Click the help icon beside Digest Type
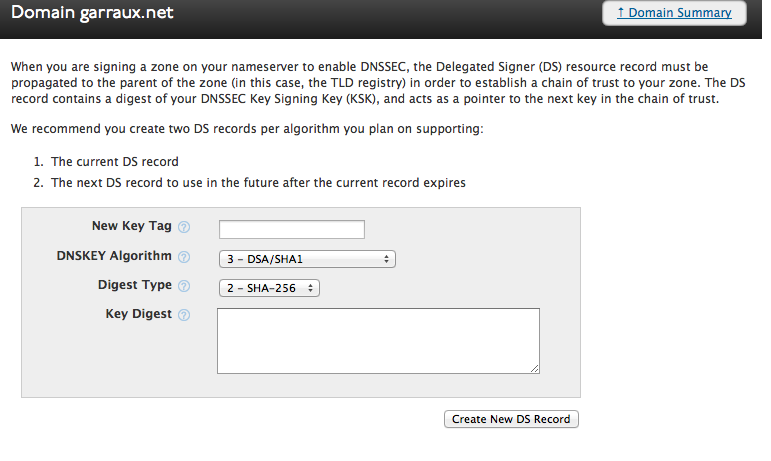Screen dimensions: 771x461 point(184,287)
